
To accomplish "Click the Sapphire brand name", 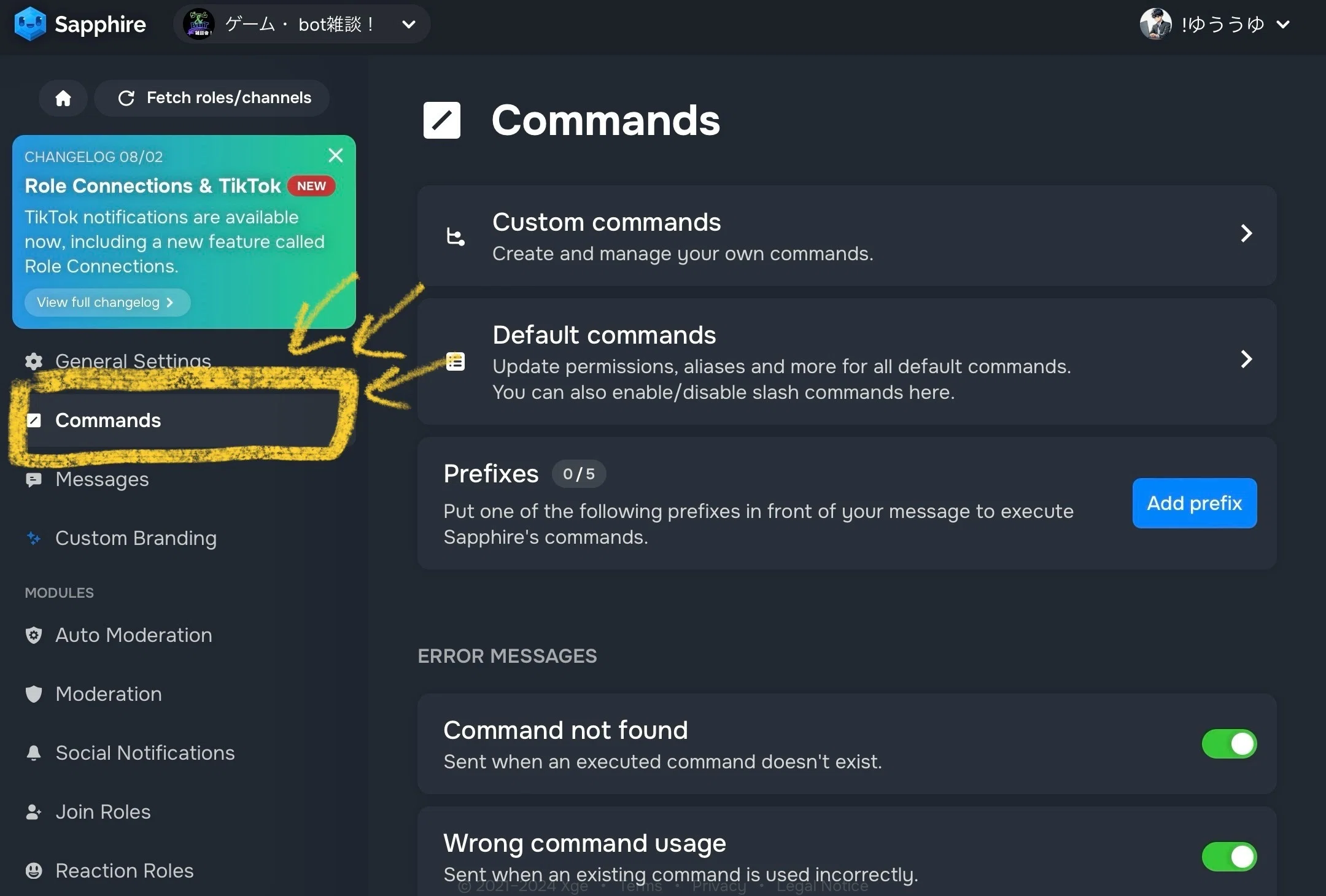I will click(x=100, y=25).
